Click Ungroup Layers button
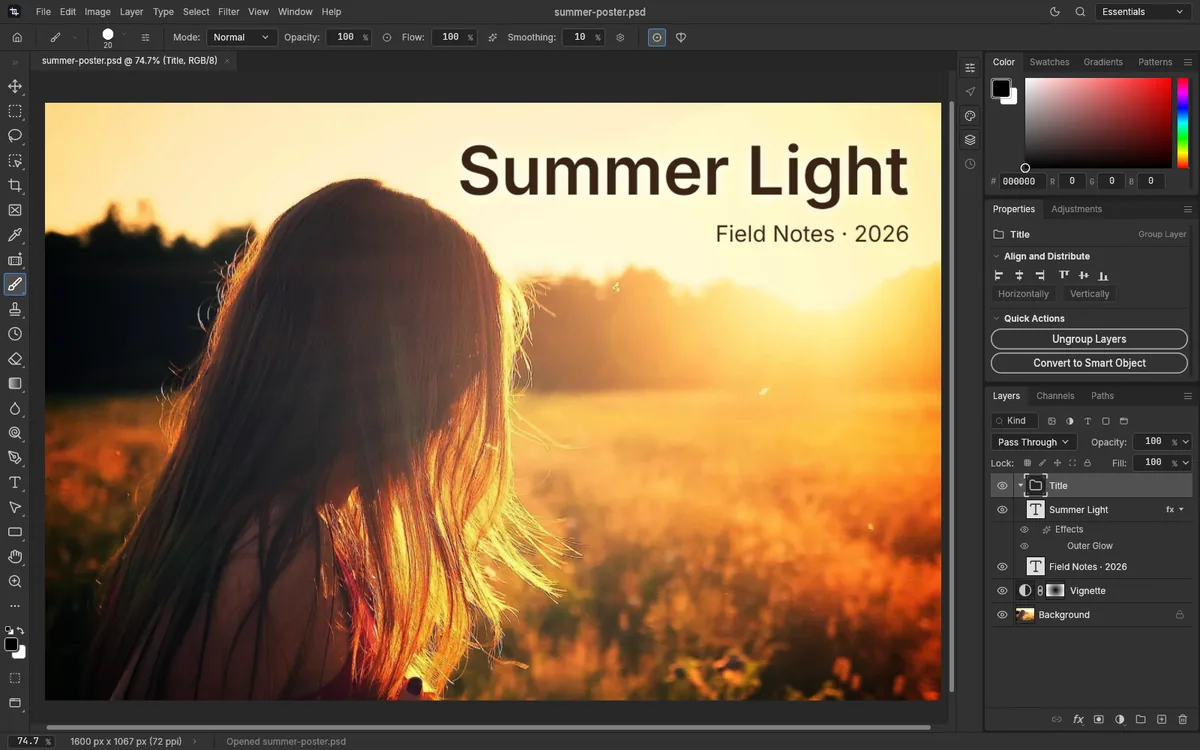The width and height of the screenshot is (1200, 750). 1089,339
